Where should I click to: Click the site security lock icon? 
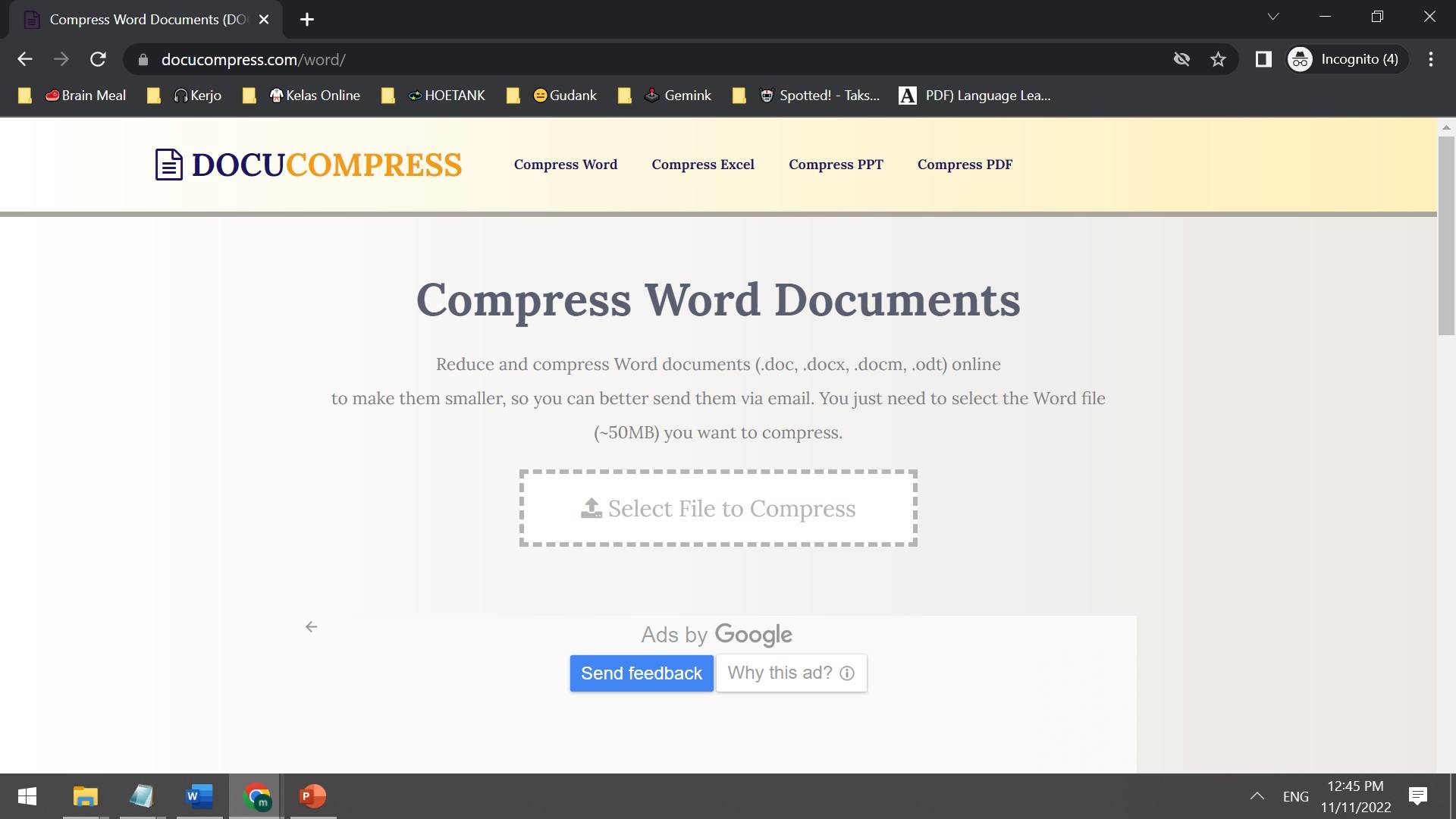click(142, 58)
